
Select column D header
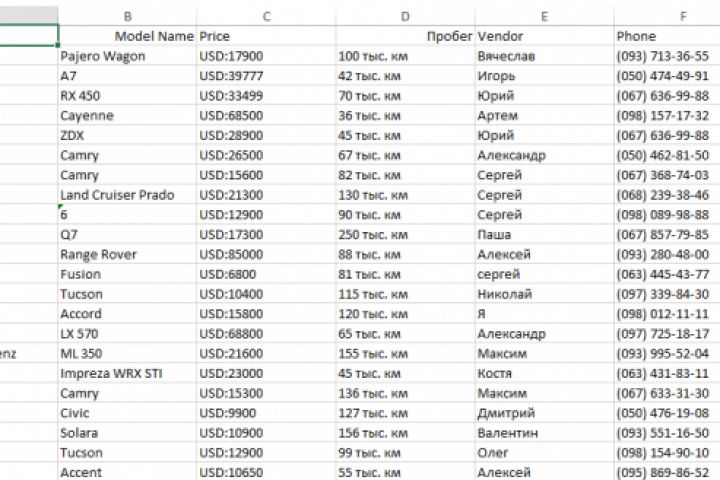(x=405, y=16)
